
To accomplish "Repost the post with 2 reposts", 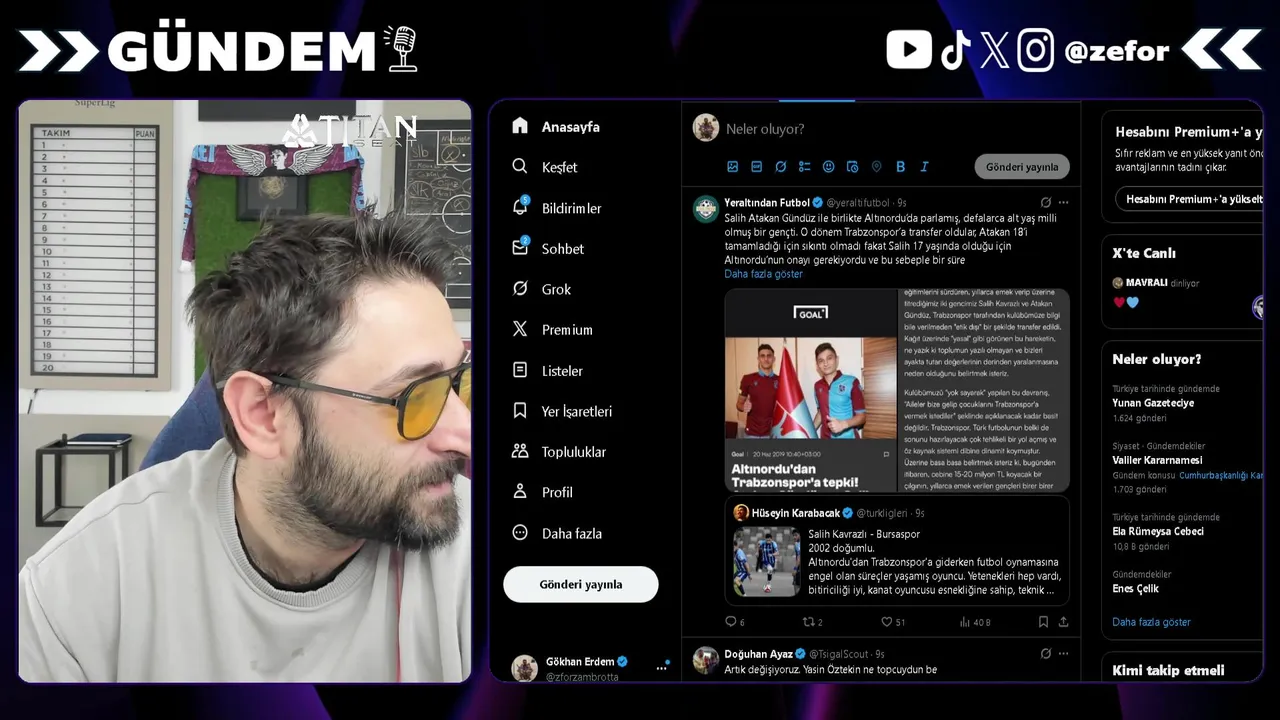I will coord(813,622).
